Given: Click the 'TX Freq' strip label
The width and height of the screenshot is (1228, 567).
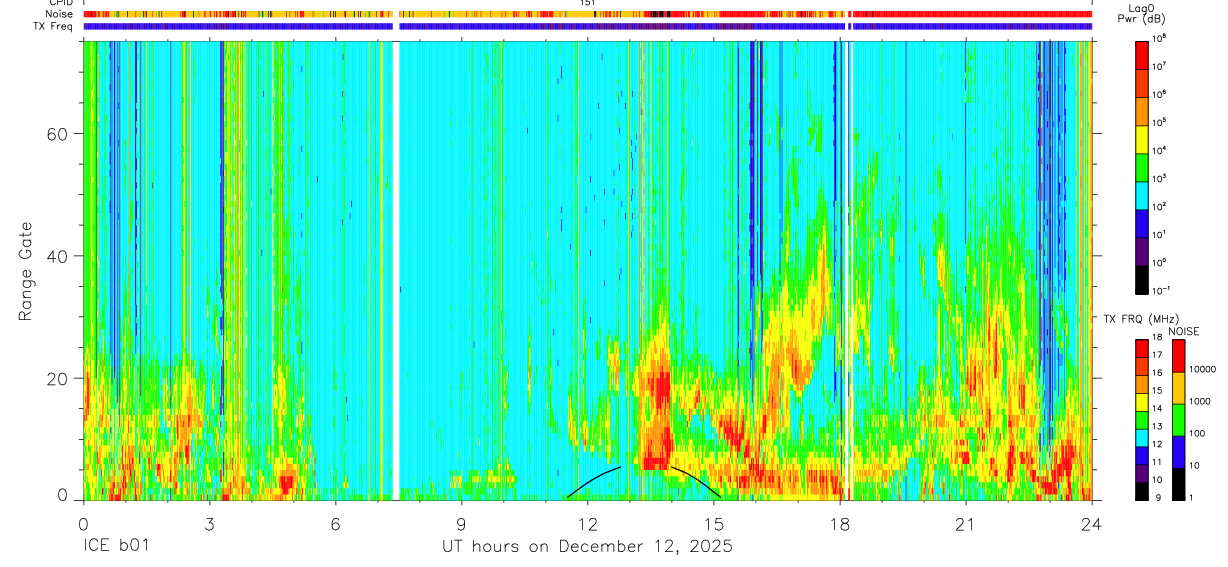Looking at the screenshot, I should pyautogui.click(x=53, y=26).
